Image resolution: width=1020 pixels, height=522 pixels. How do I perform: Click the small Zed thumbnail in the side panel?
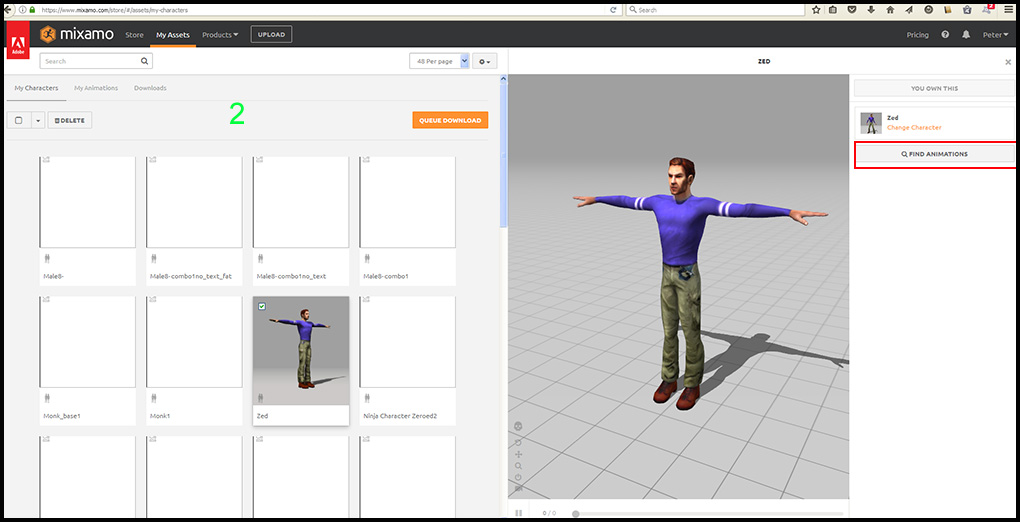point(871,123)
